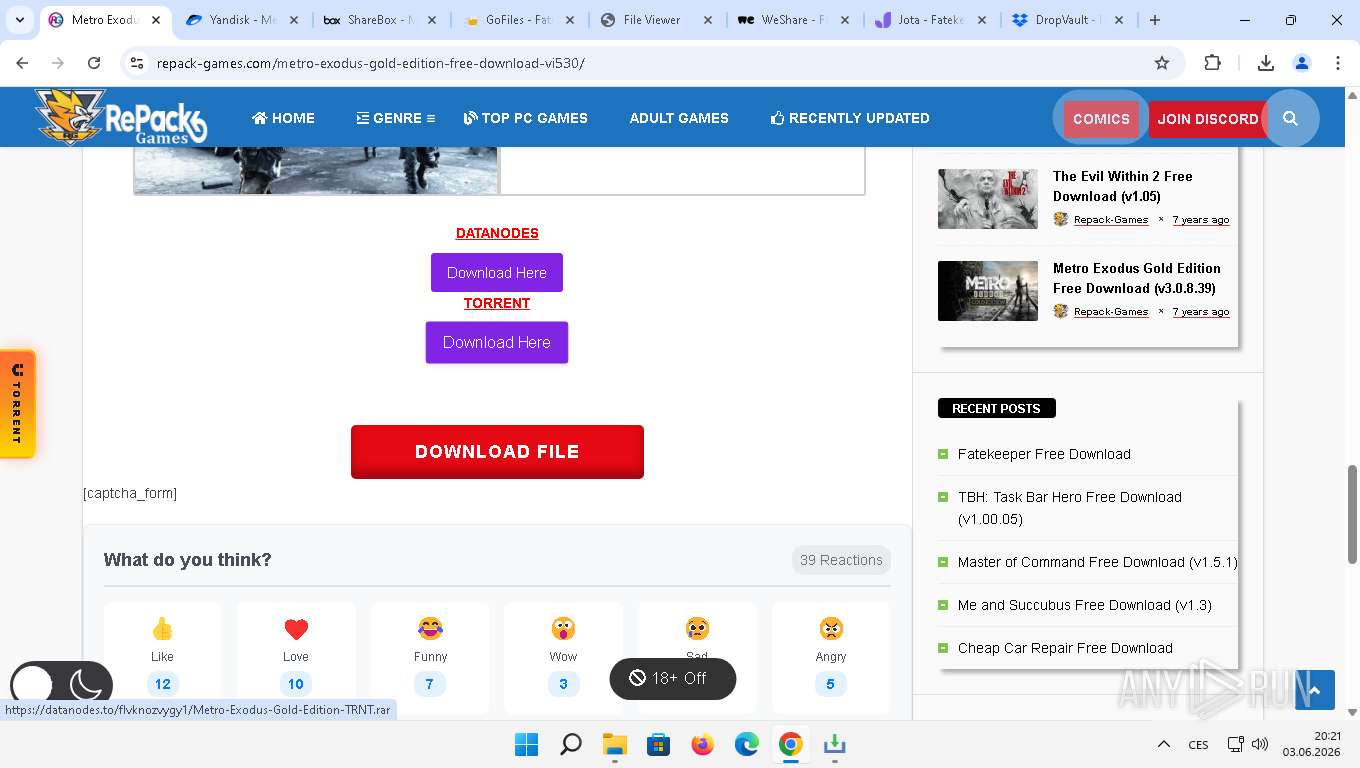Open Microsoft Store taskbar icon
Viewport: 1360px width, 768px height.
click(658, 744)
